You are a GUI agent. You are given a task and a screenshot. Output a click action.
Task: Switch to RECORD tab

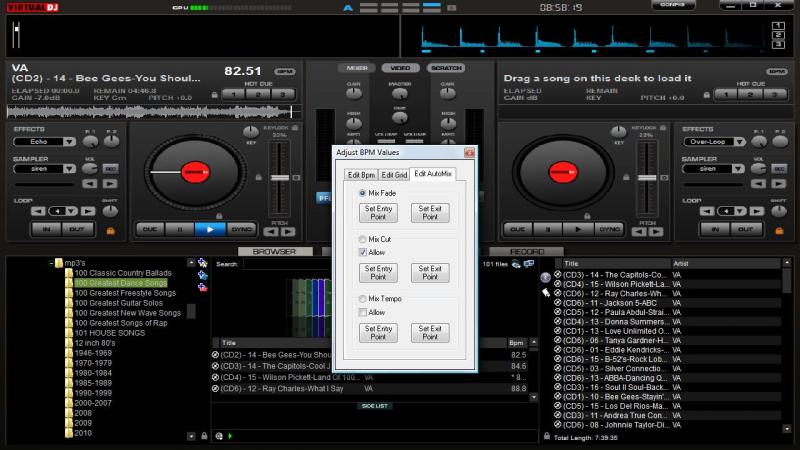[527, 252]
